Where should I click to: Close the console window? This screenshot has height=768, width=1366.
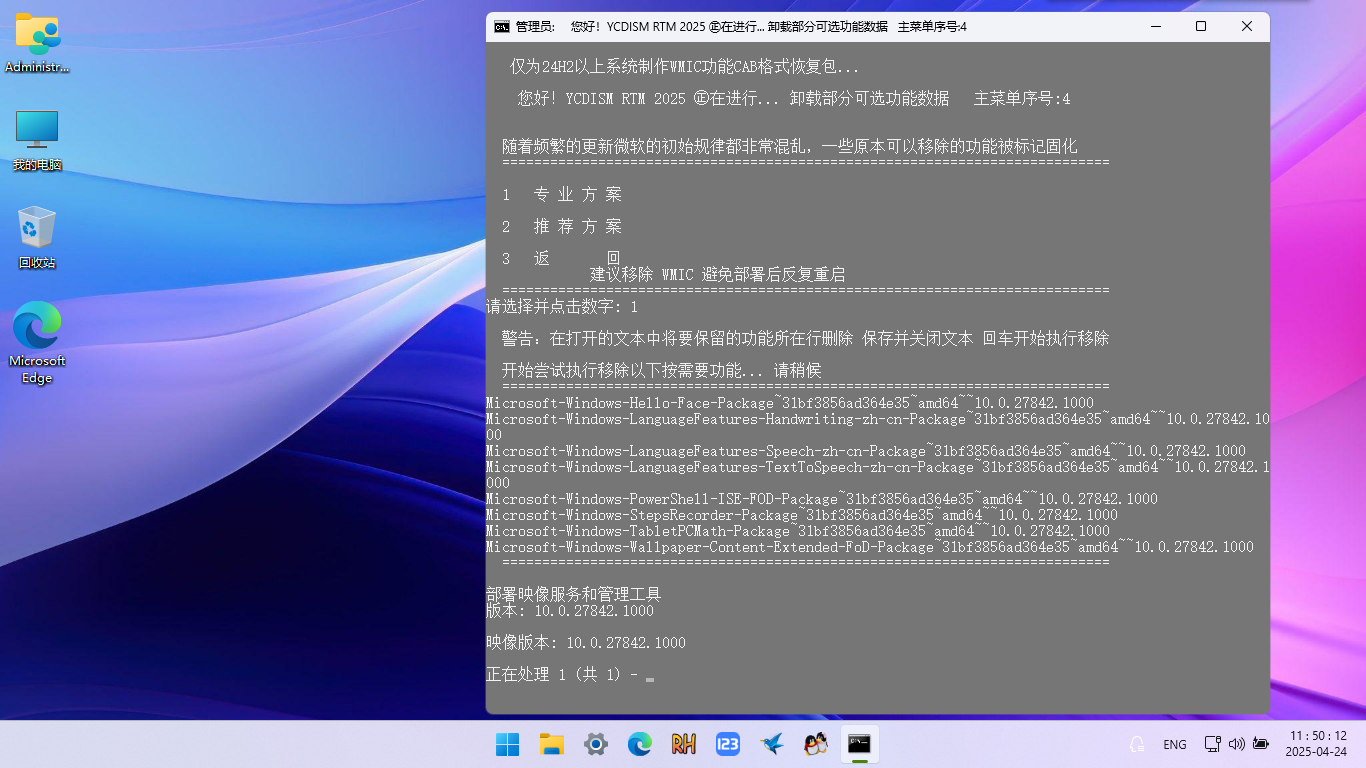pyautogui.click(x=1247, y=27)
